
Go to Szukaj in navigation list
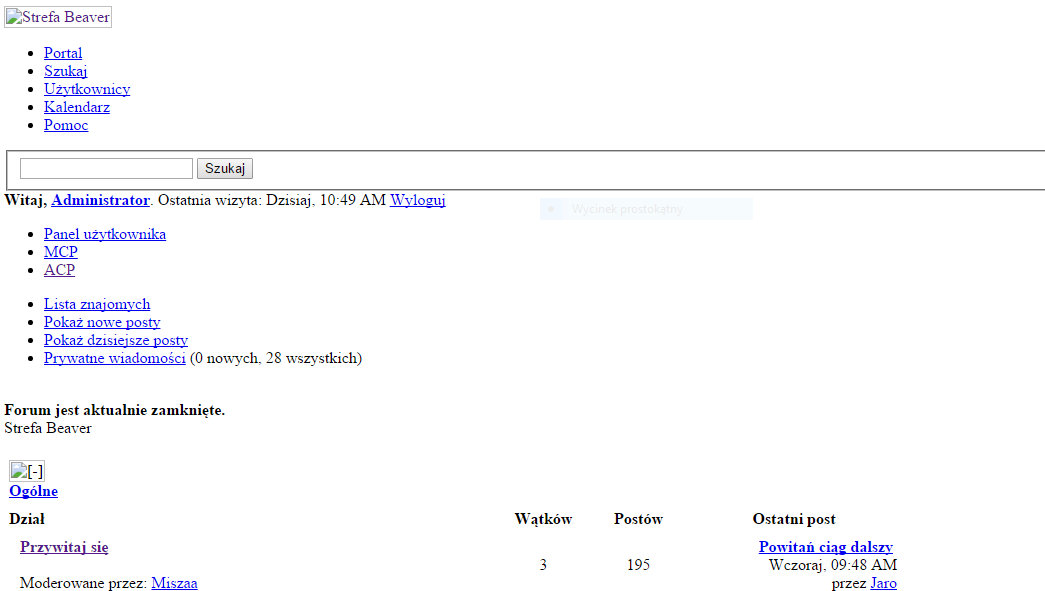[x=65, y=71]
